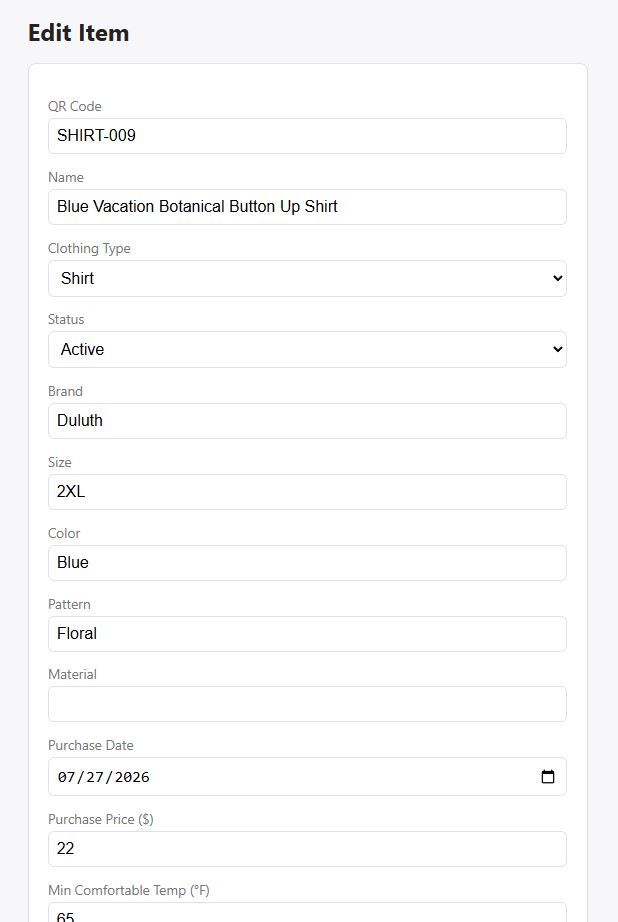The image size is (618, 922).
Task: Click the QR Code field containing SHIRT-009
Action: pyautogui.click(x=307, y=136)
